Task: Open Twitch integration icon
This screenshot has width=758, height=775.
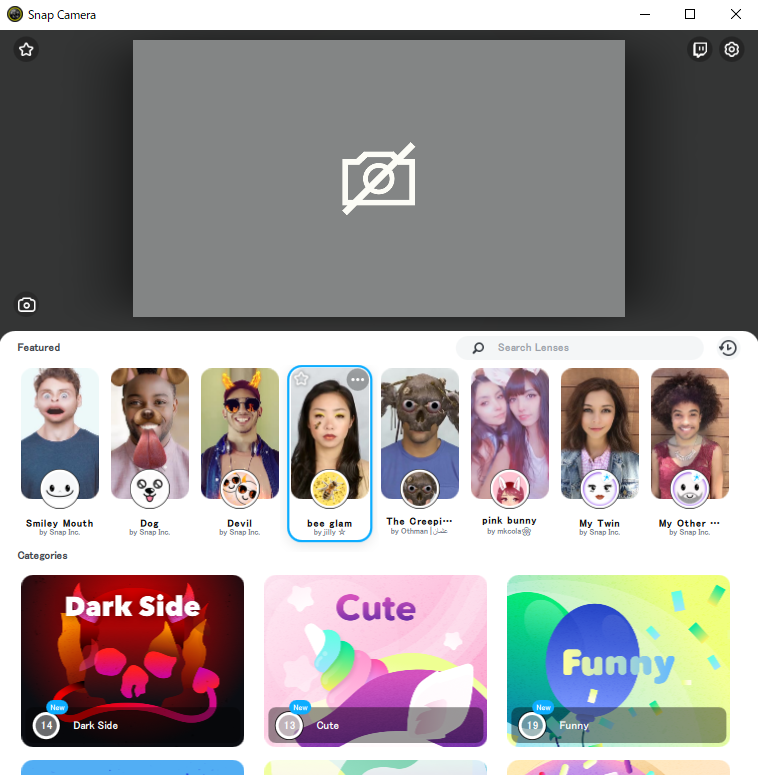Action: 700,49
